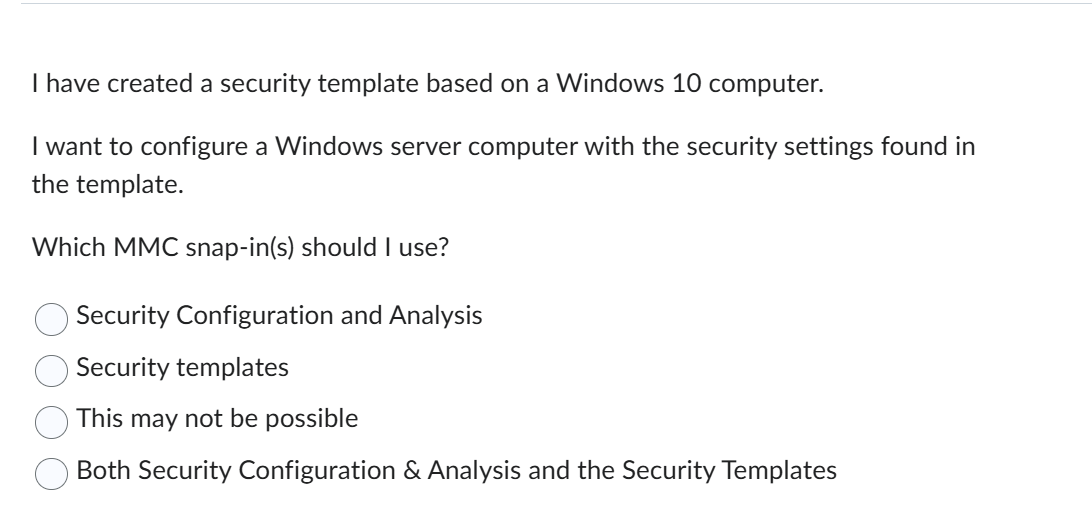Mark the This may not be possible radio button
This screenshot has width=1092, height=514.
(x=52, y=422)
